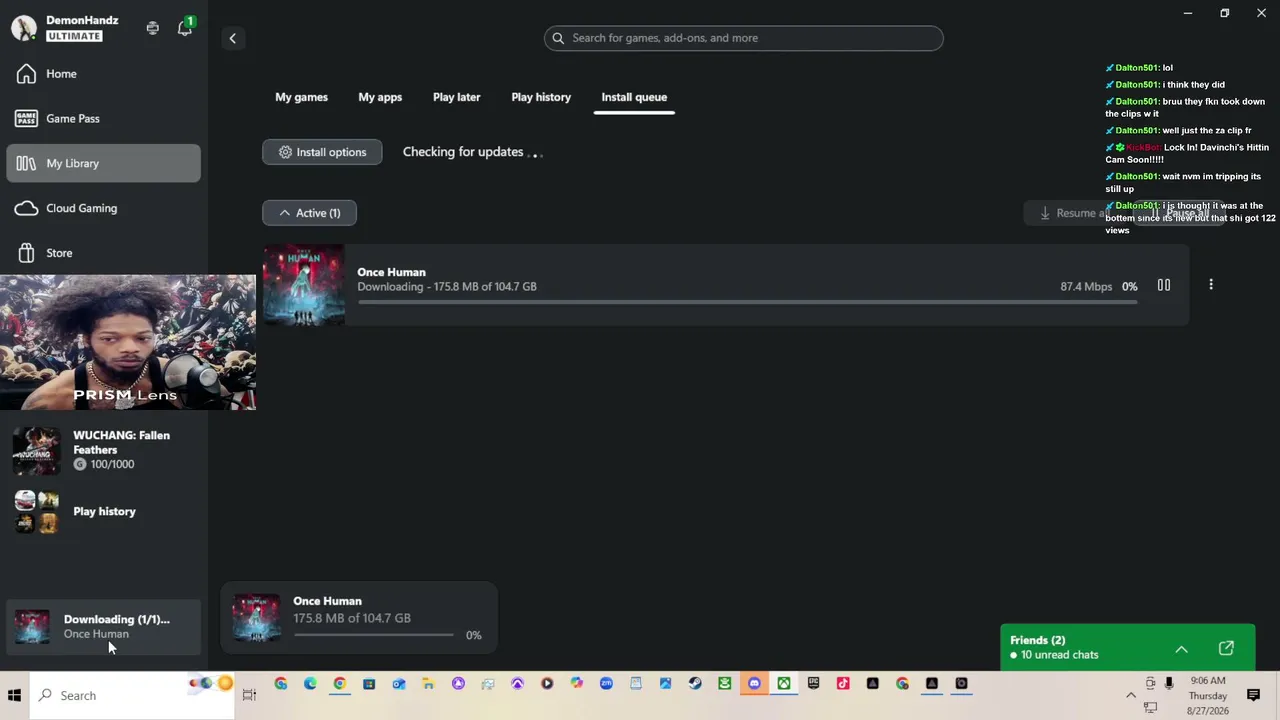Open Task View on the taskbar
Viewport: 1280px width, 720px height.
249,695
